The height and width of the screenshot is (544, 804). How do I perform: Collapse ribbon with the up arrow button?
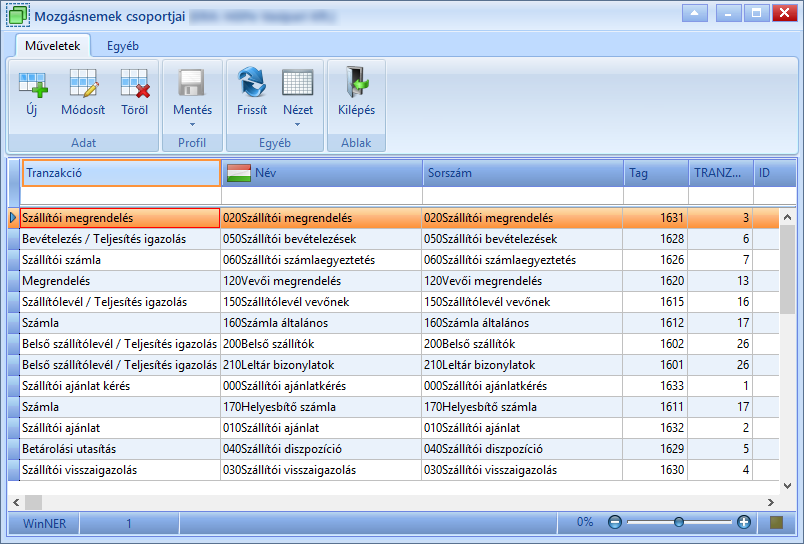(695, 13)
